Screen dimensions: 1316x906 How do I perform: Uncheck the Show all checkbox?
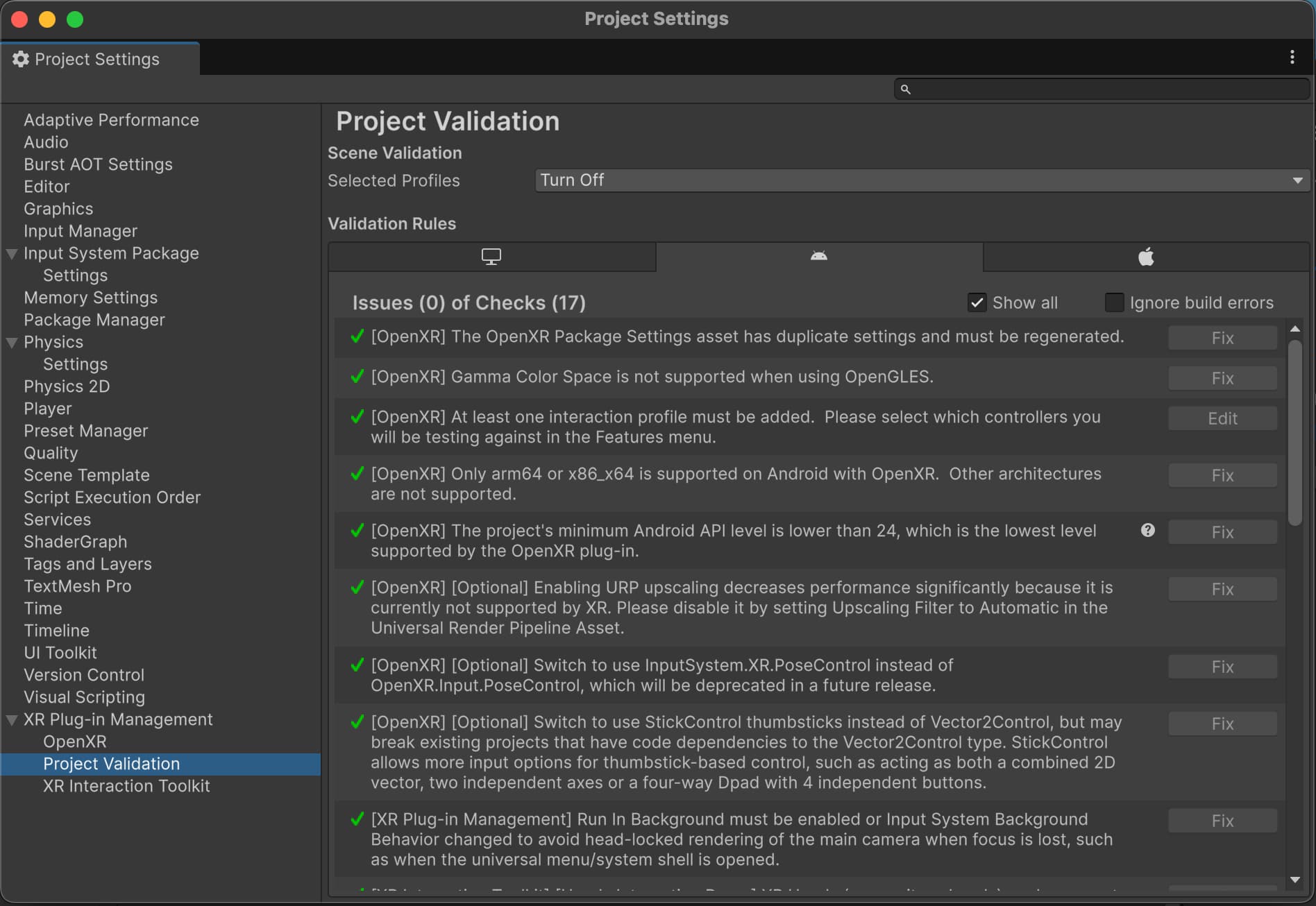pos(977,302)
